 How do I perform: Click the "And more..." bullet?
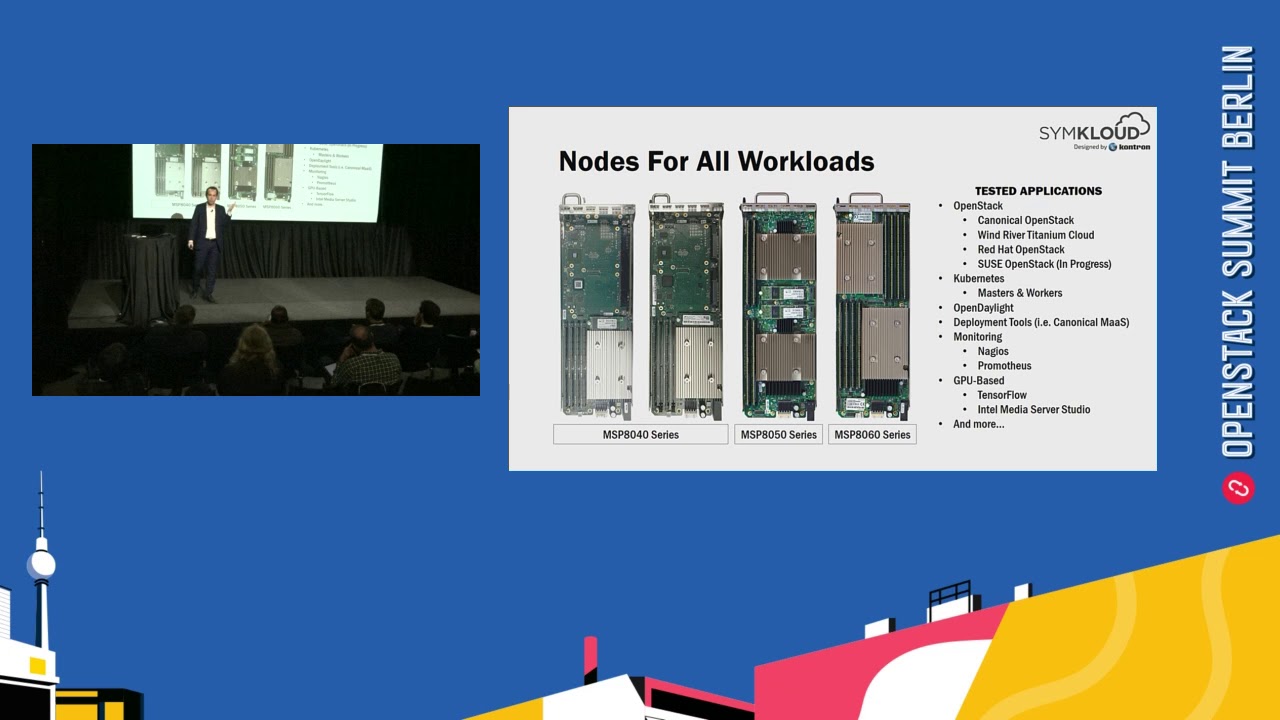(979, 424)
